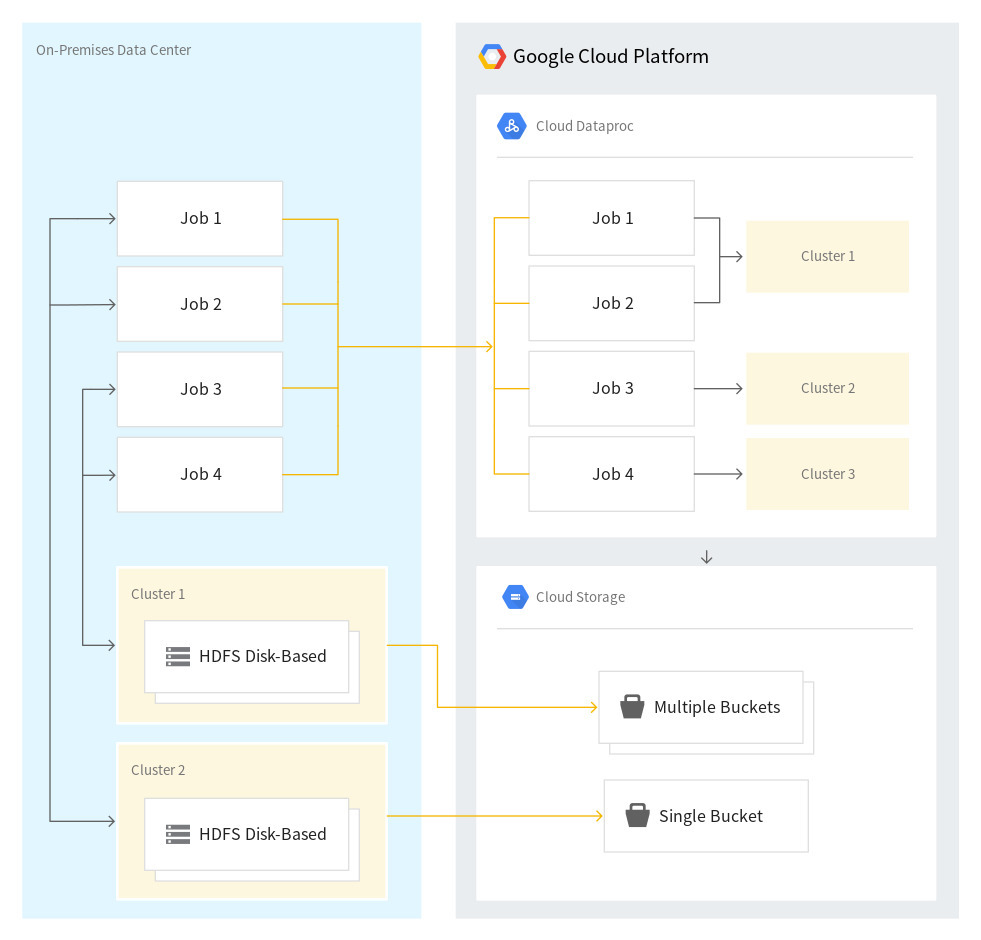The image size is (981, 940).
Task: Select Job 2 box under Cloud Dataproc
Action: 612,304
